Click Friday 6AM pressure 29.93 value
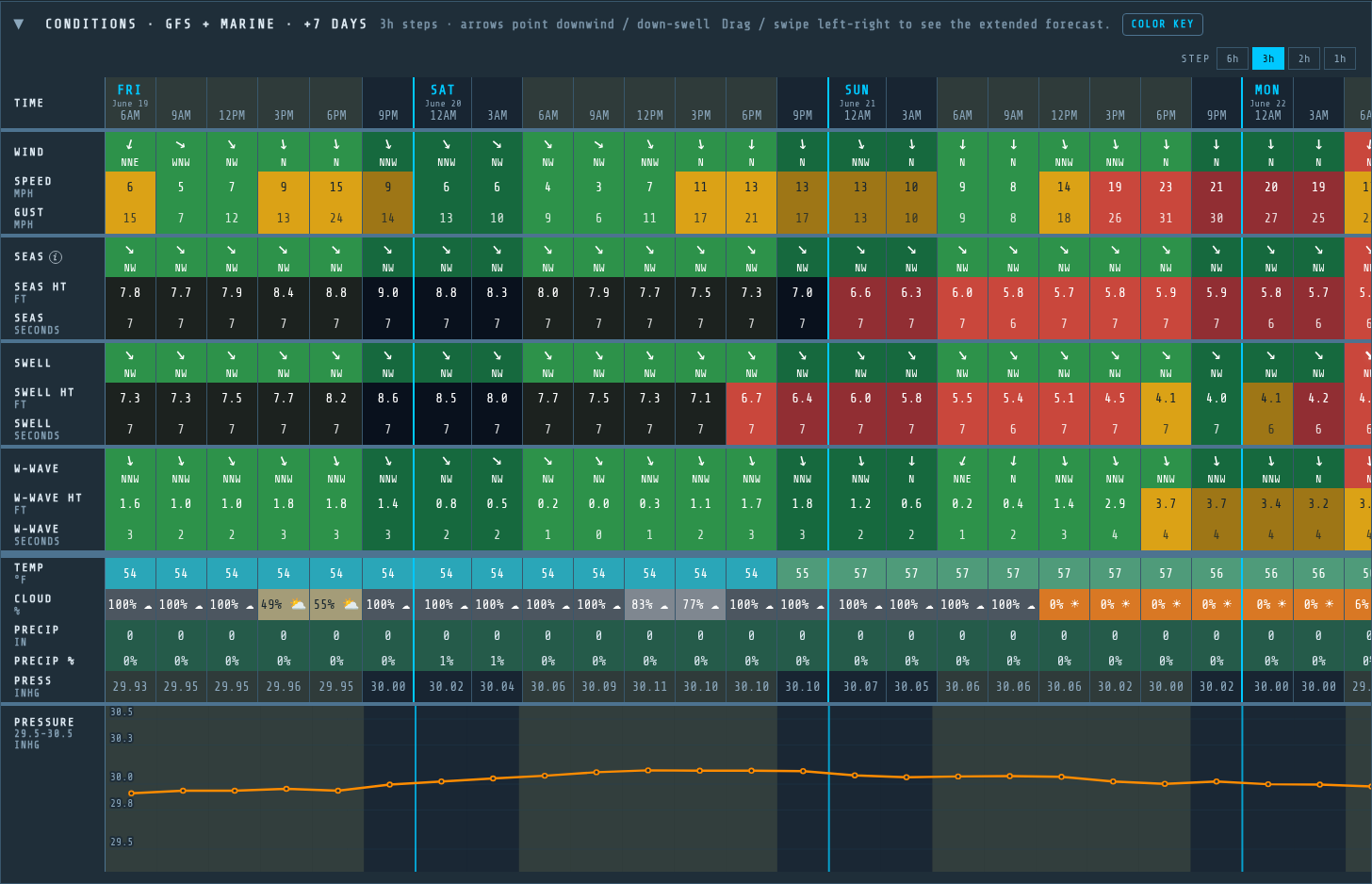 tap(130, 686)
